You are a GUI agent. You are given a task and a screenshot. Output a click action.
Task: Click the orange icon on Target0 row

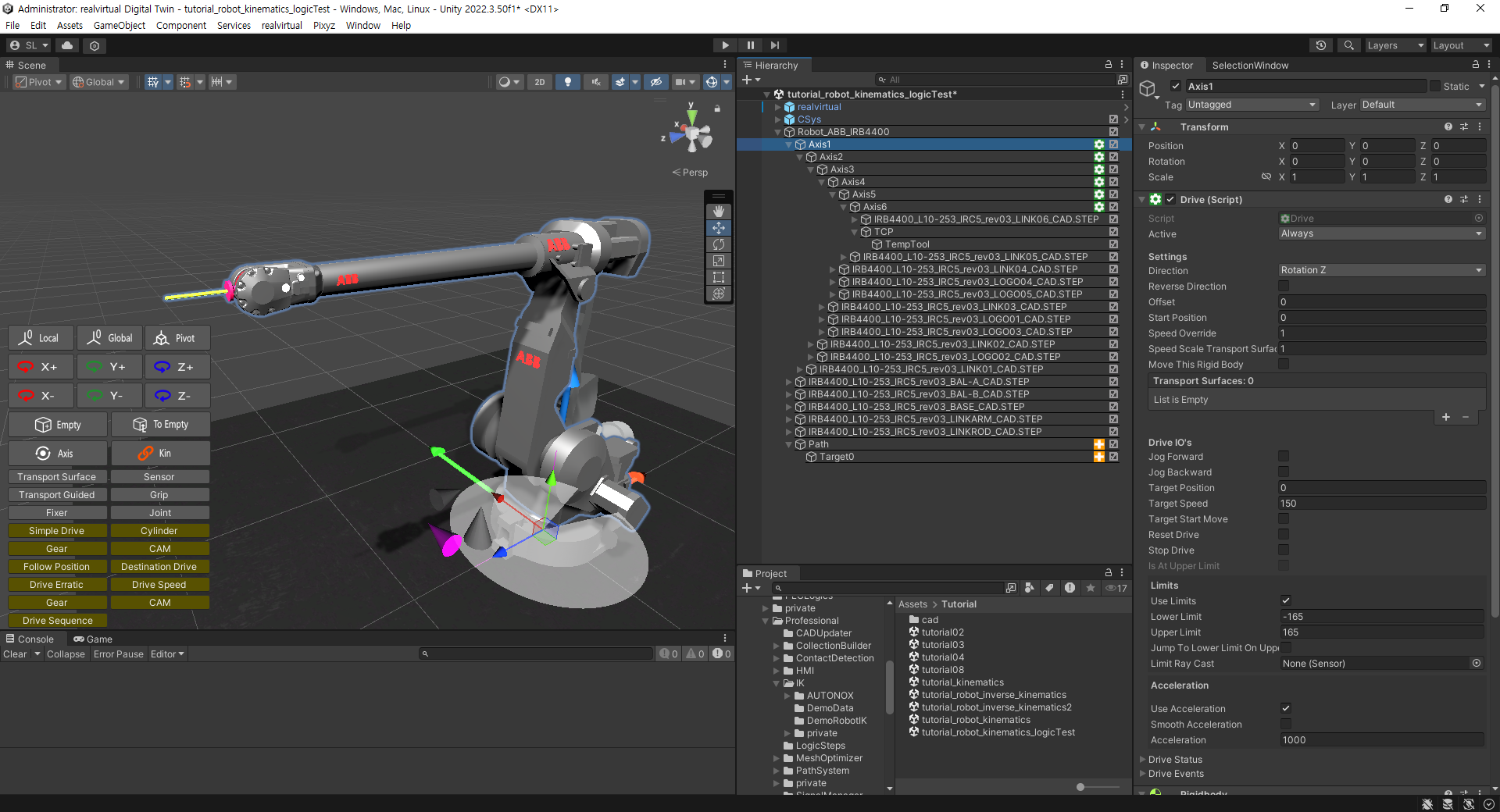click(1099, 457)
